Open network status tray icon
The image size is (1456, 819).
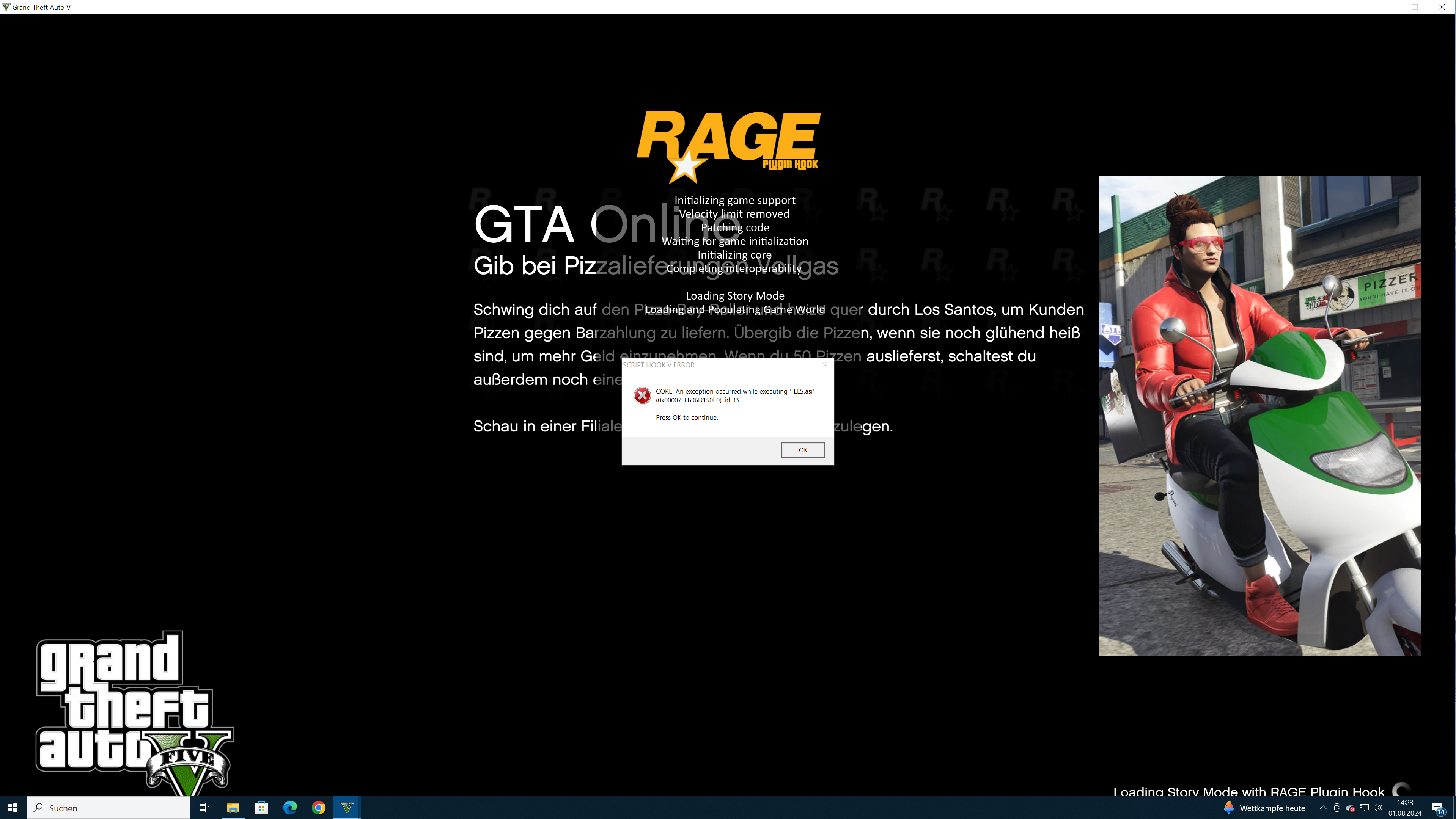[x=1365, y=808]
